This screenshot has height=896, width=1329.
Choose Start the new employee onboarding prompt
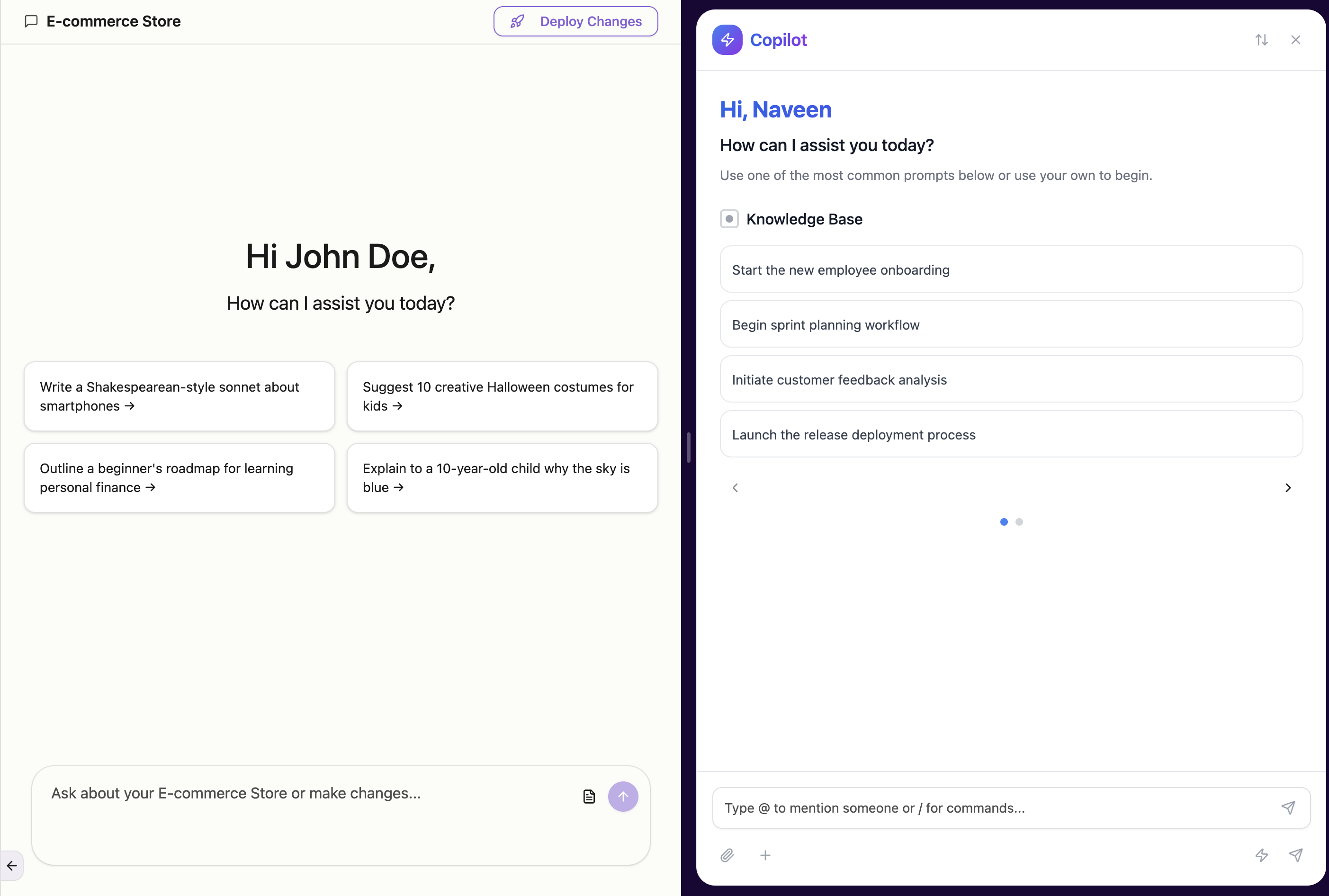tap(1011, 270)
